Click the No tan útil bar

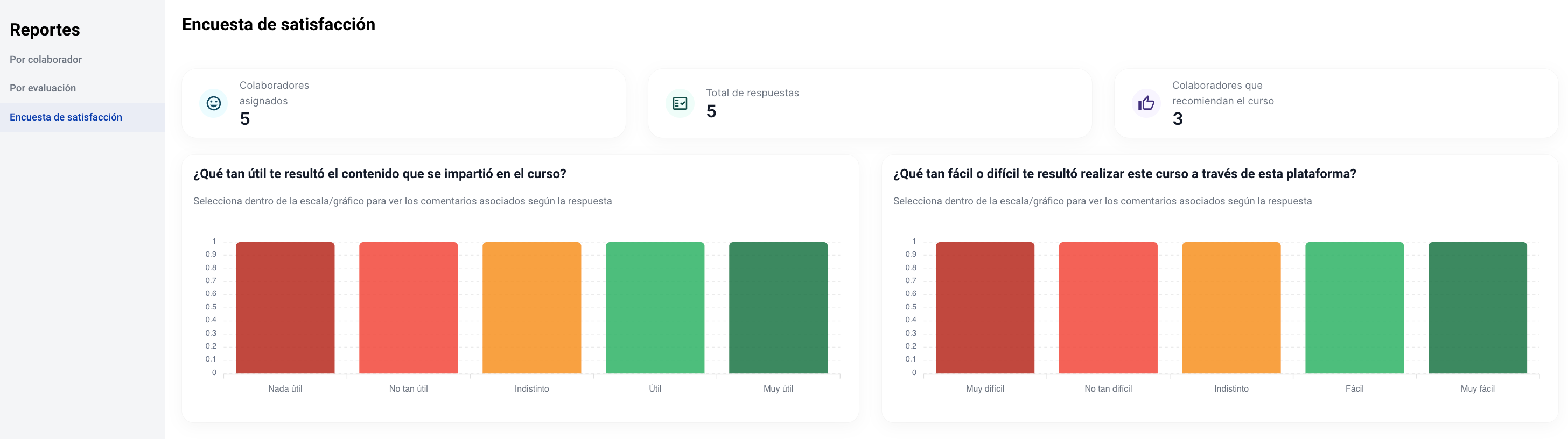click(409, 308)
